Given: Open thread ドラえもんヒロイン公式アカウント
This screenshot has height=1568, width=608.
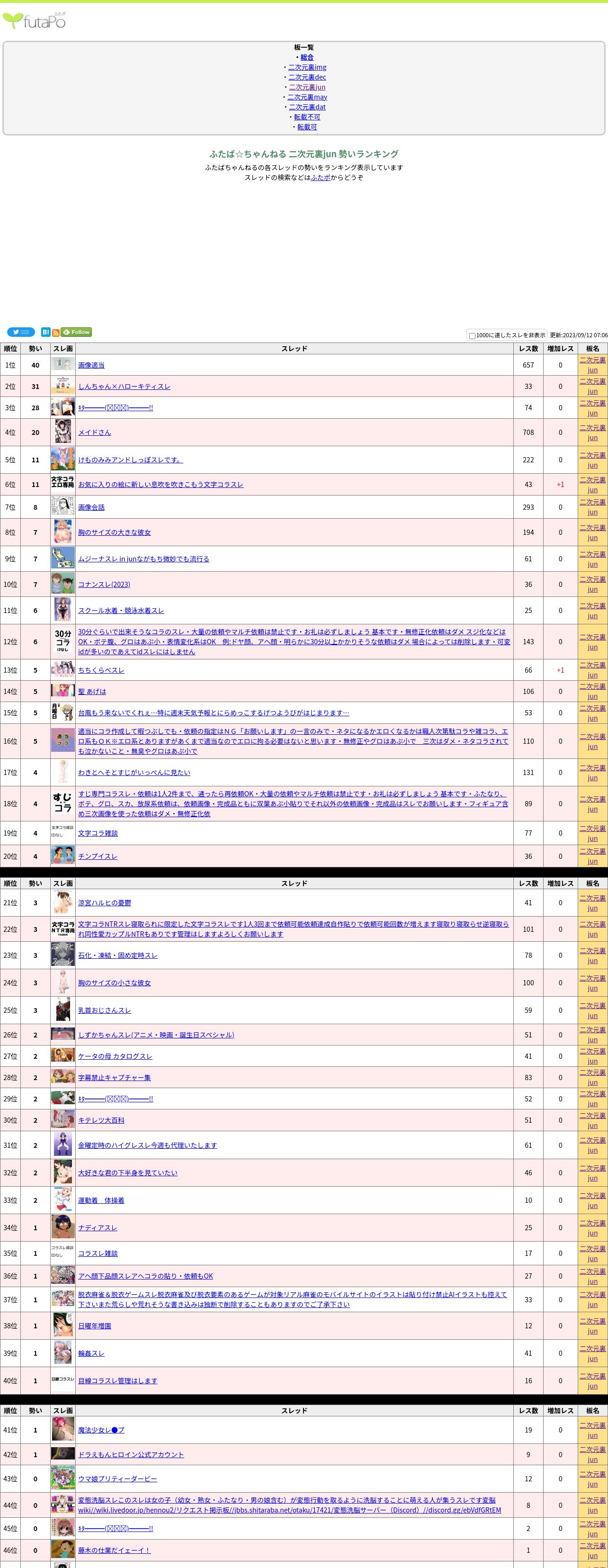Looking at the screenshot, I should (131, 1455).
